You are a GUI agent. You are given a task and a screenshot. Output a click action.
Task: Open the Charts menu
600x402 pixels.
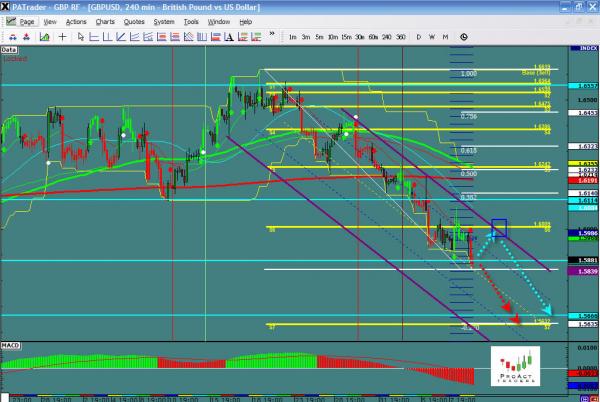105,20
